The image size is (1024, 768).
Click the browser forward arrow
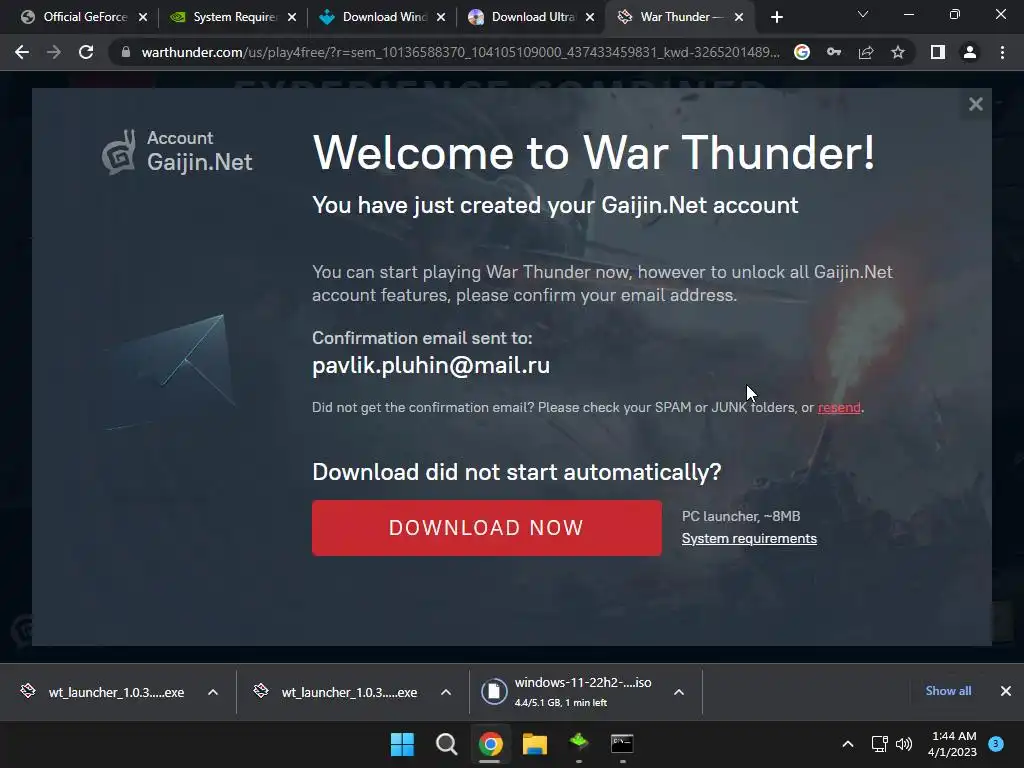click(x=54, y=52)
